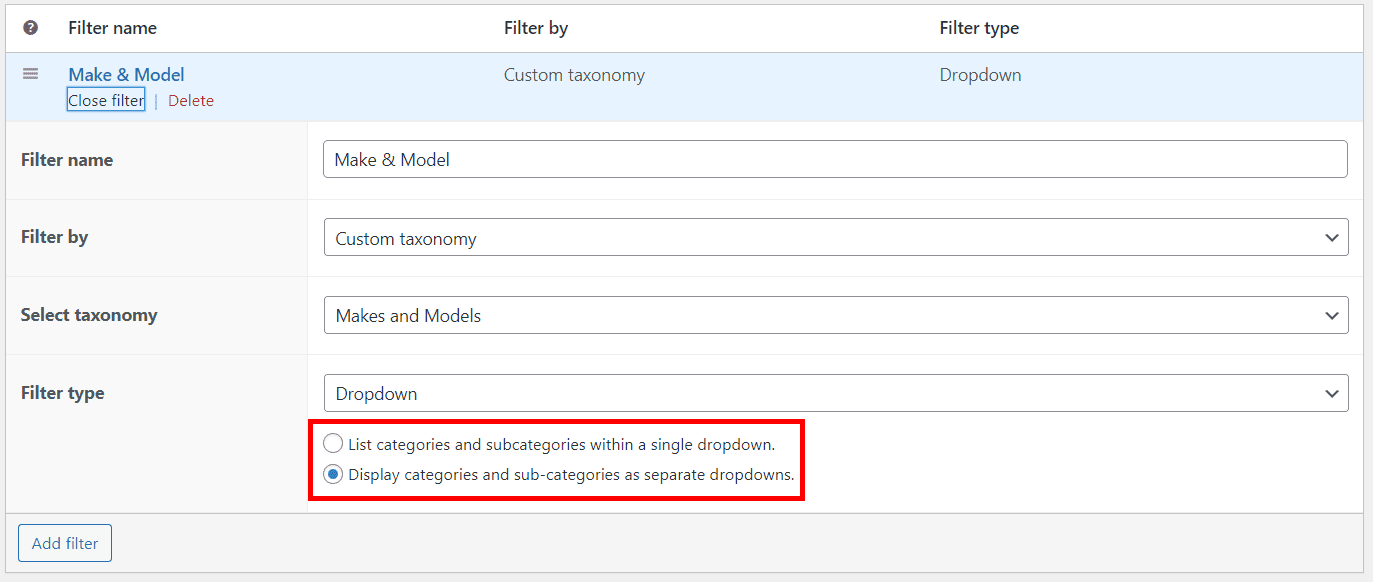Click the Custom taxonomy cell in the row
Viewport: 1373px width, 582px height.
coord(574,75)
